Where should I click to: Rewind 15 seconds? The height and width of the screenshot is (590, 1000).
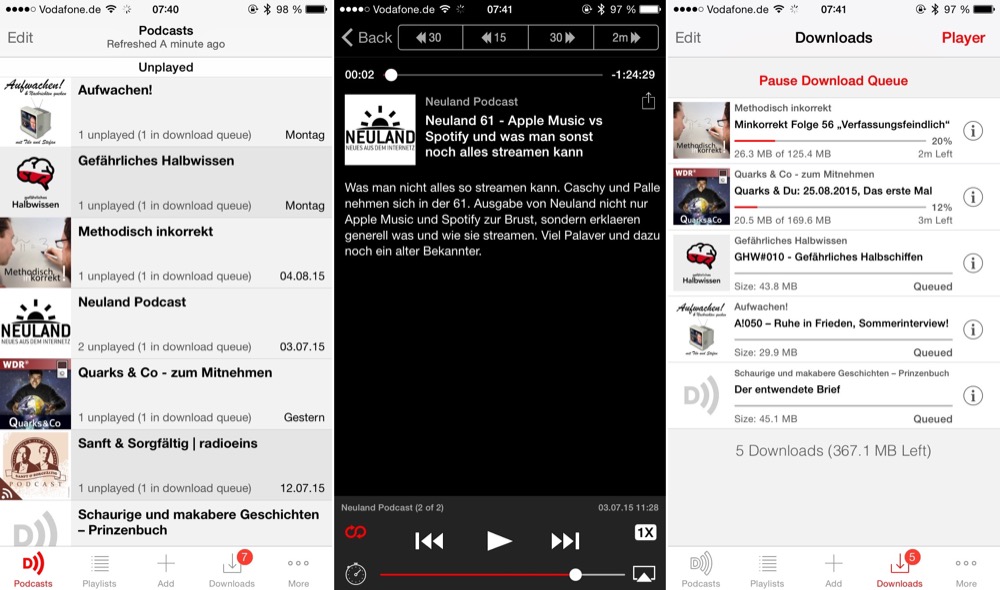click(x=495, y=38)
